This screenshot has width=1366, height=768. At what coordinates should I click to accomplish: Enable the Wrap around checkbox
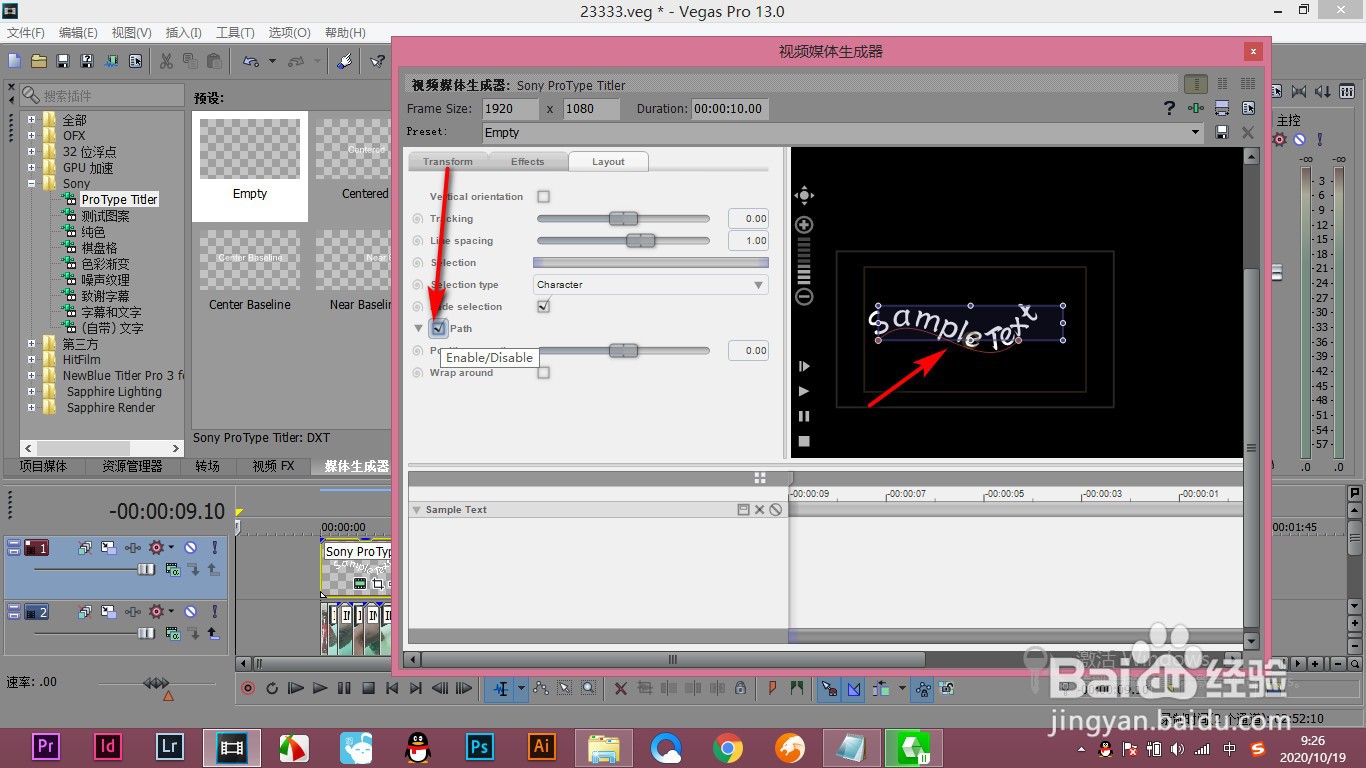point(543,373)
